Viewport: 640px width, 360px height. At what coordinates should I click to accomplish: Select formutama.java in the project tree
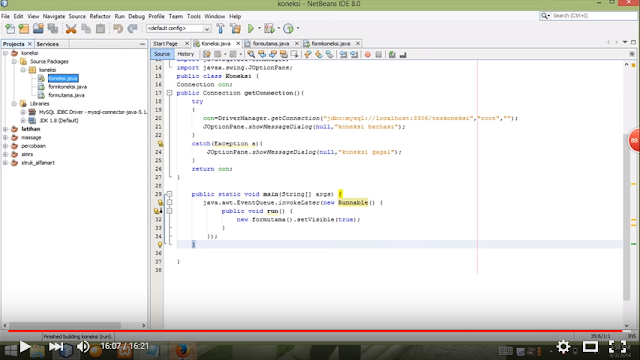point(66,95)
